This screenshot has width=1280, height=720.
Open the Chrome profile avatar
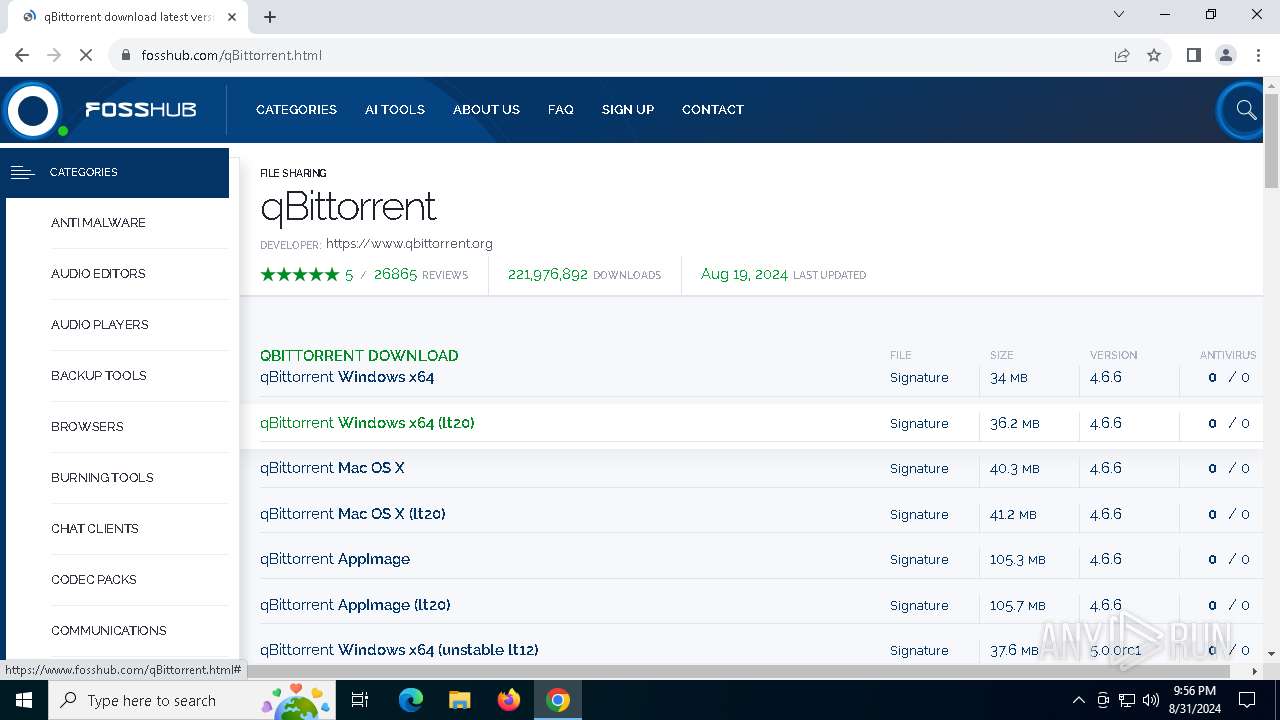point(1226,55)
